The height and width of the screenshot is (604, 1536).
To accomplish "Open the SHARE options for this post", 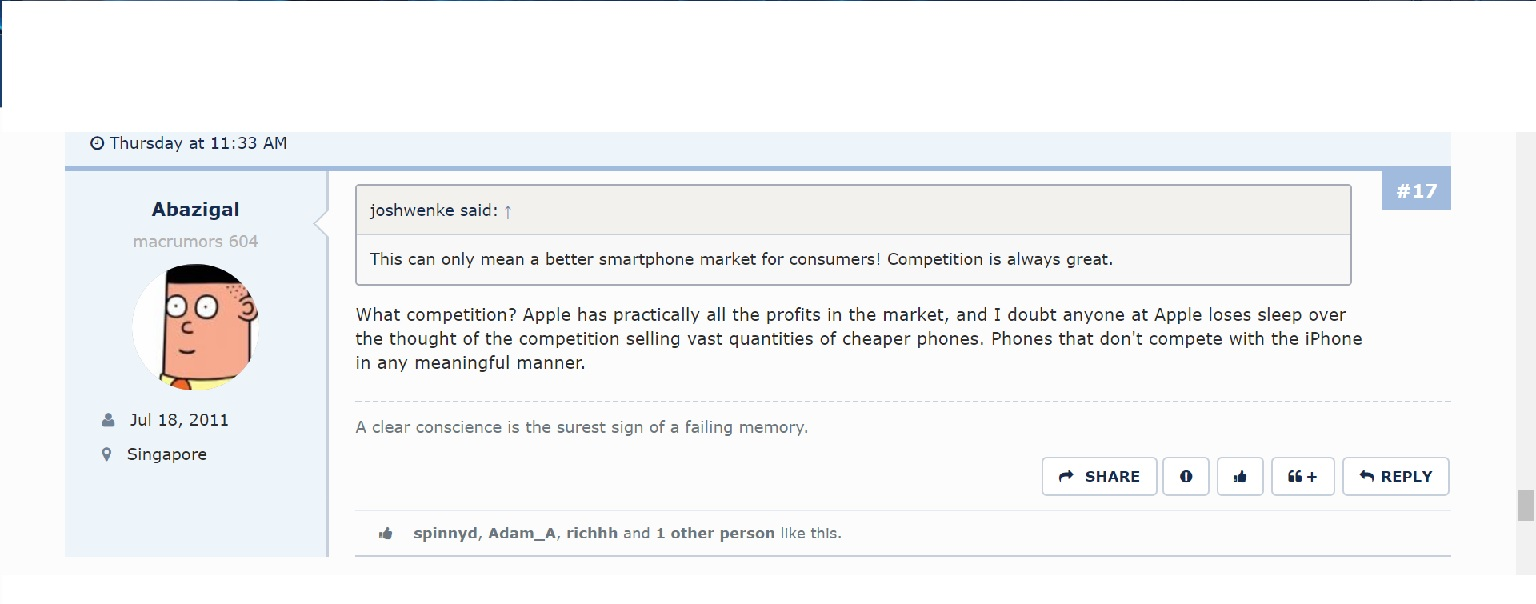I will 1099,477.
